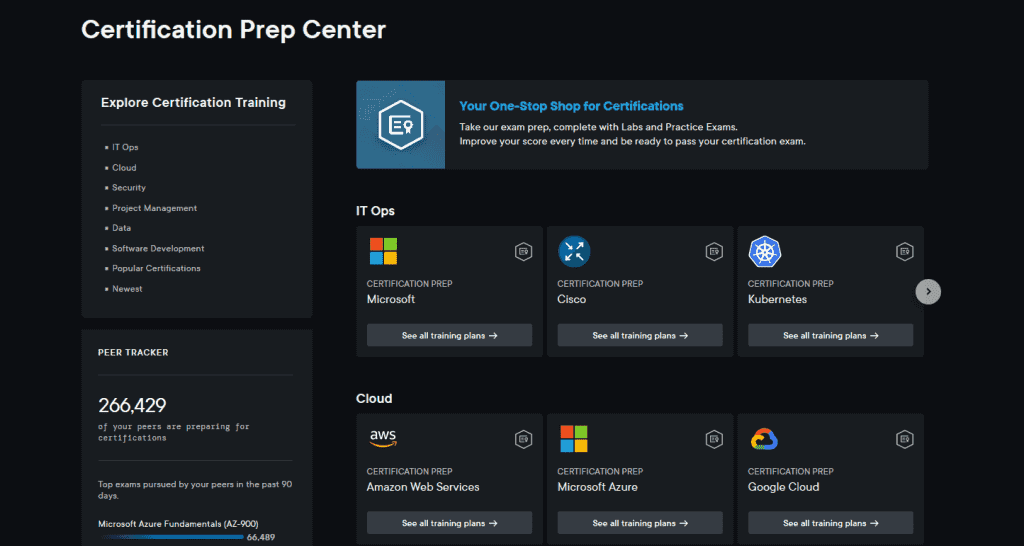The image size is (1024, 546).
Task: Open Project Management in the category list
Action: tap(154, 208)
